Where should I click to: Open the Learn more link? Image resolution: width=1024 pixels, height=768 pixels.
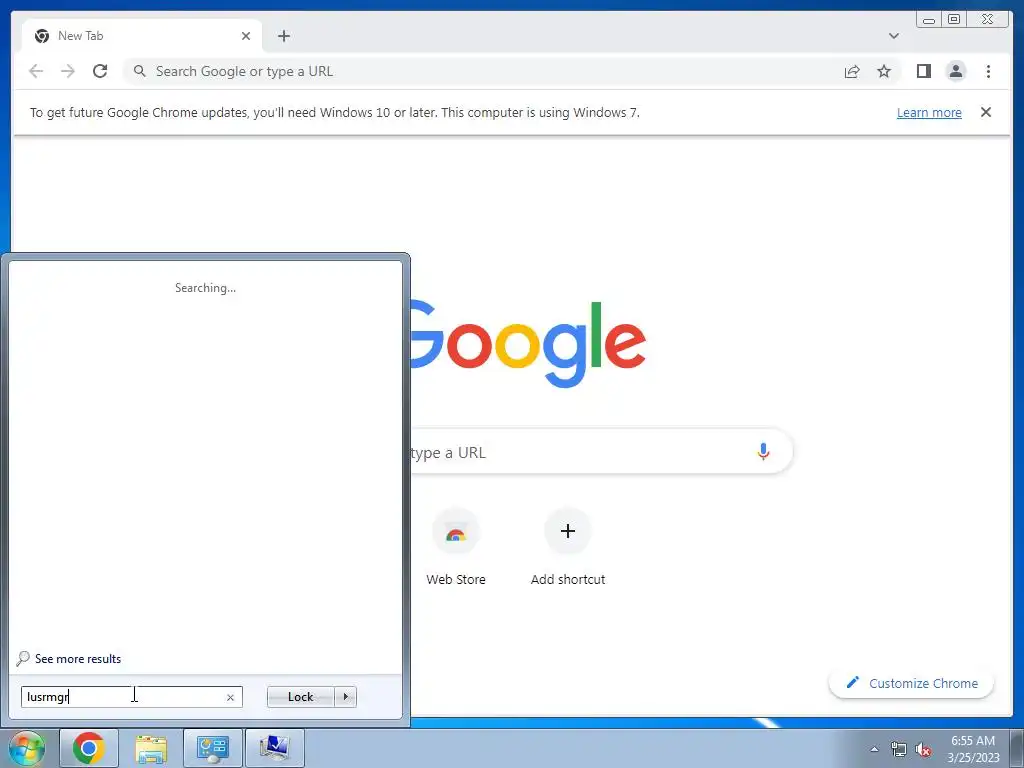929,112
